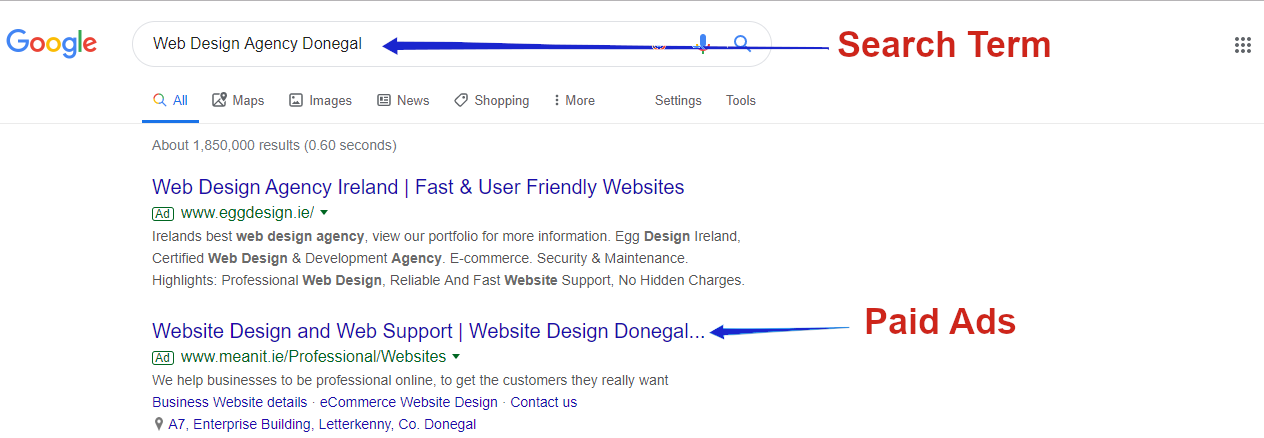This screenshot has height=438, width=1264.
Task: Click the Images tab picture icon
Action: click(296, 100)
